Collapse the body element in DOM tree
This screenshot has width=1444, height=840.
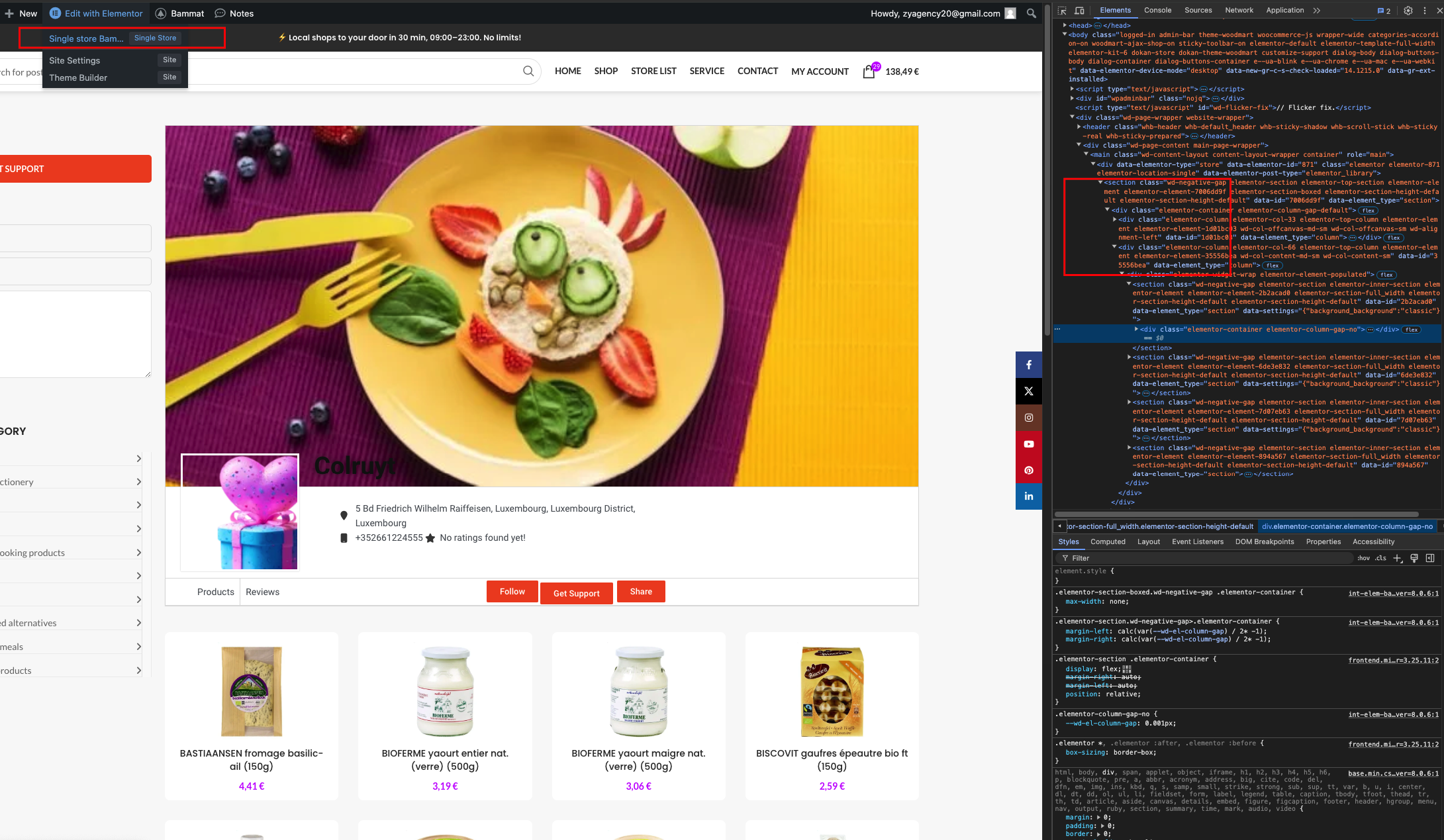click(1065, 34)
